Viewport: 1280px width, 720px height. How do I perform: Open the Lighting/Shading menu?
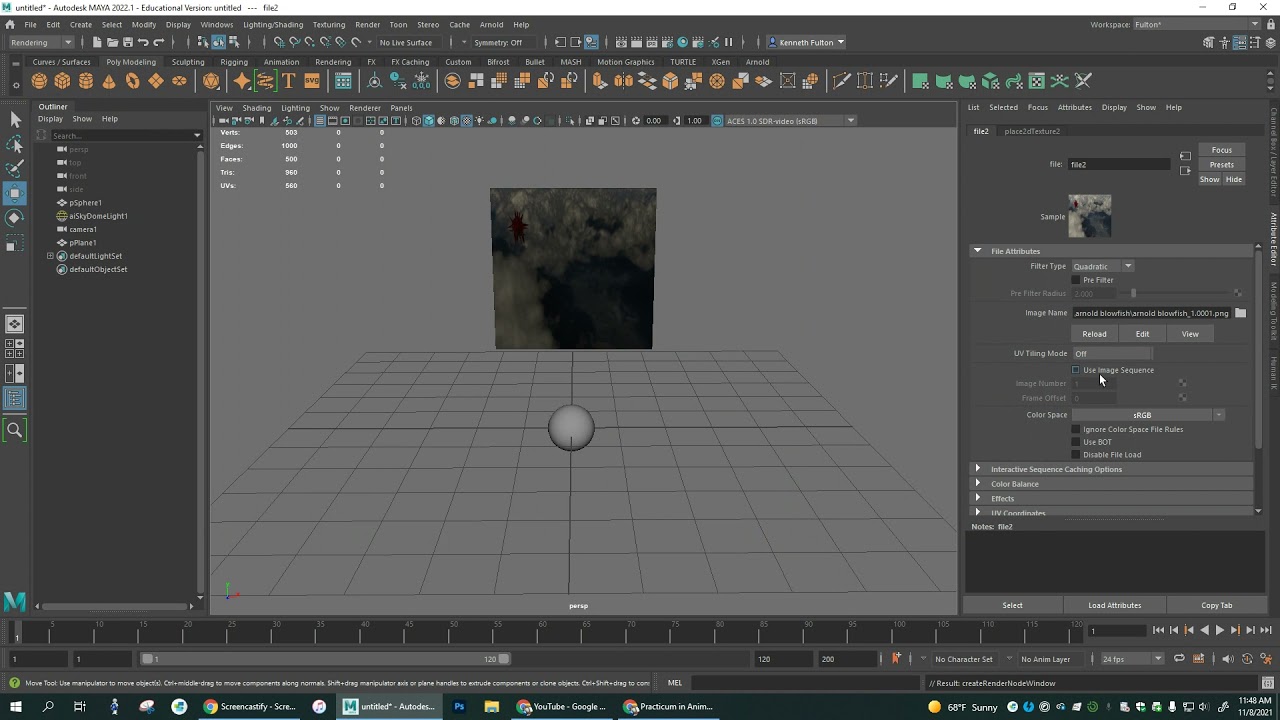273,24
